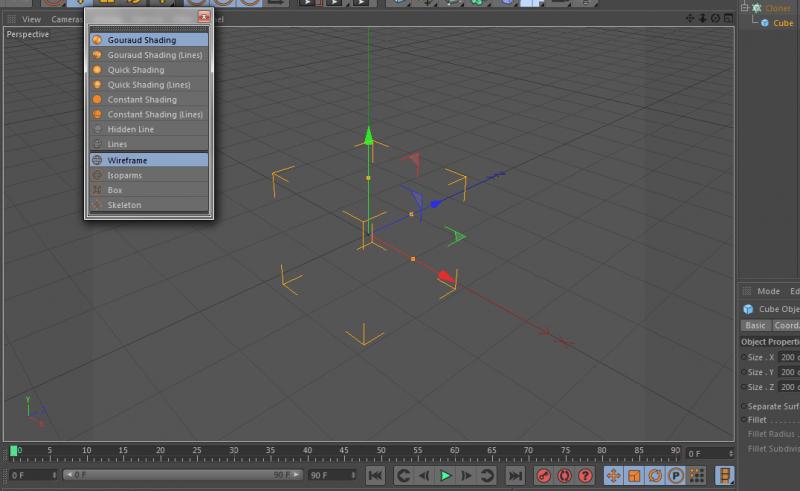
Task: Select the Cube object in the hierarchy
Action: [782, 23]
